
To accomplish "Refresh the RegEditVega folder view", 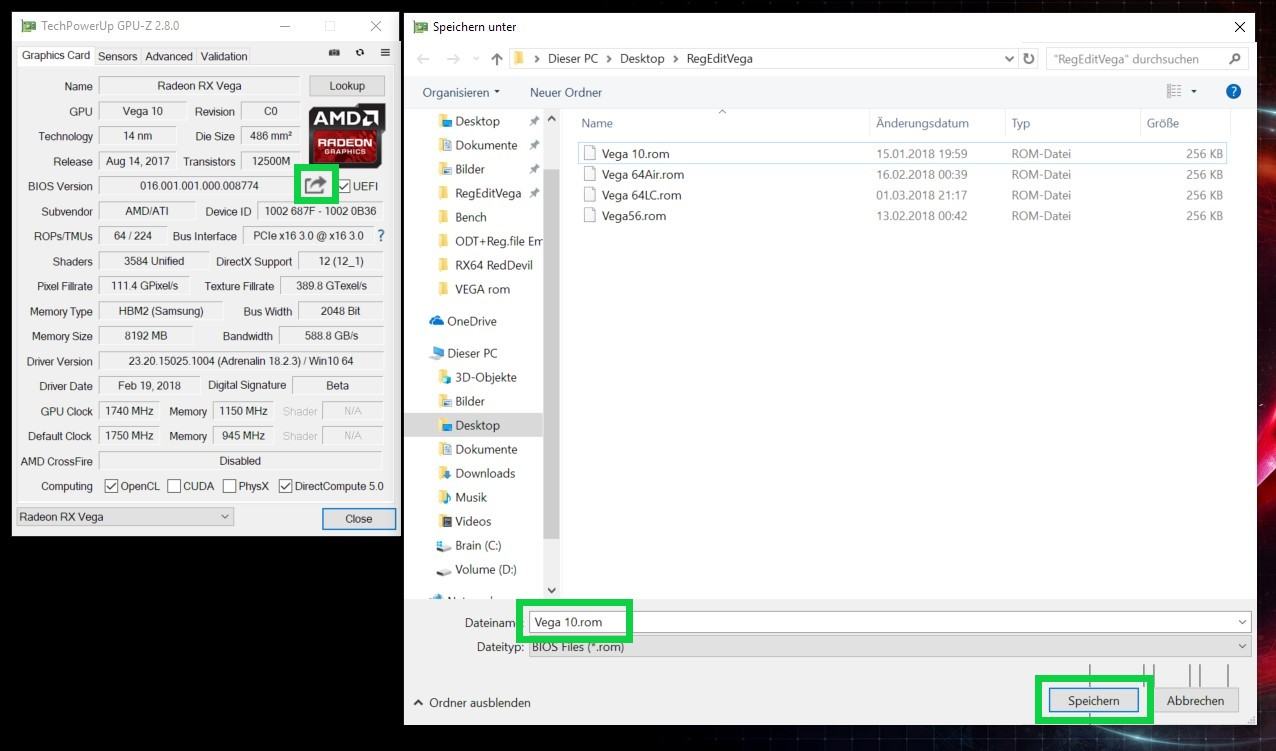I will point(1029,59).
